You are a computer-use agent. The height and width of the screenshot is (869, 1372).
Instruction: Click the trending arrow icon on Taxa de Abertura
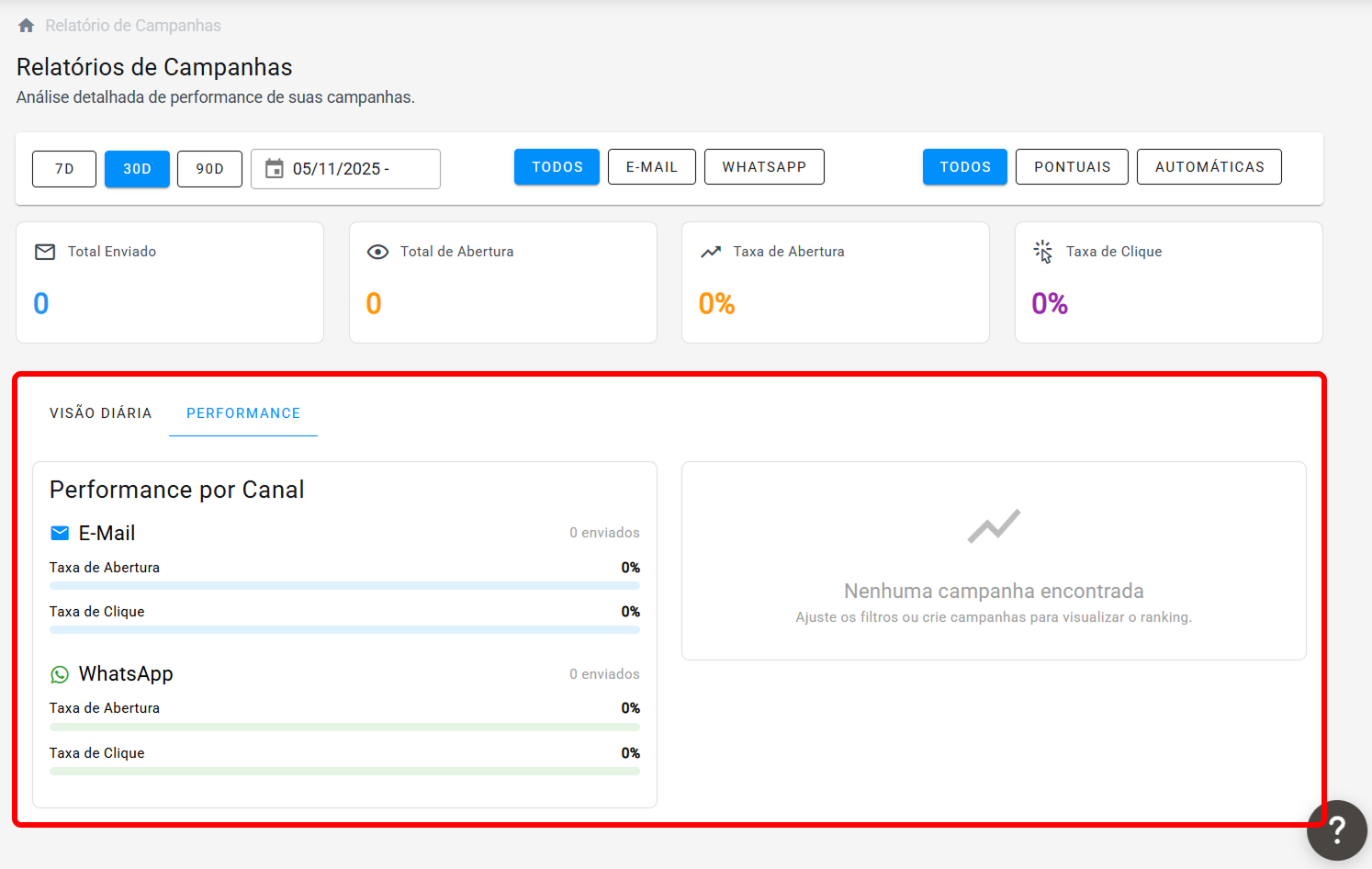[711, 252]
